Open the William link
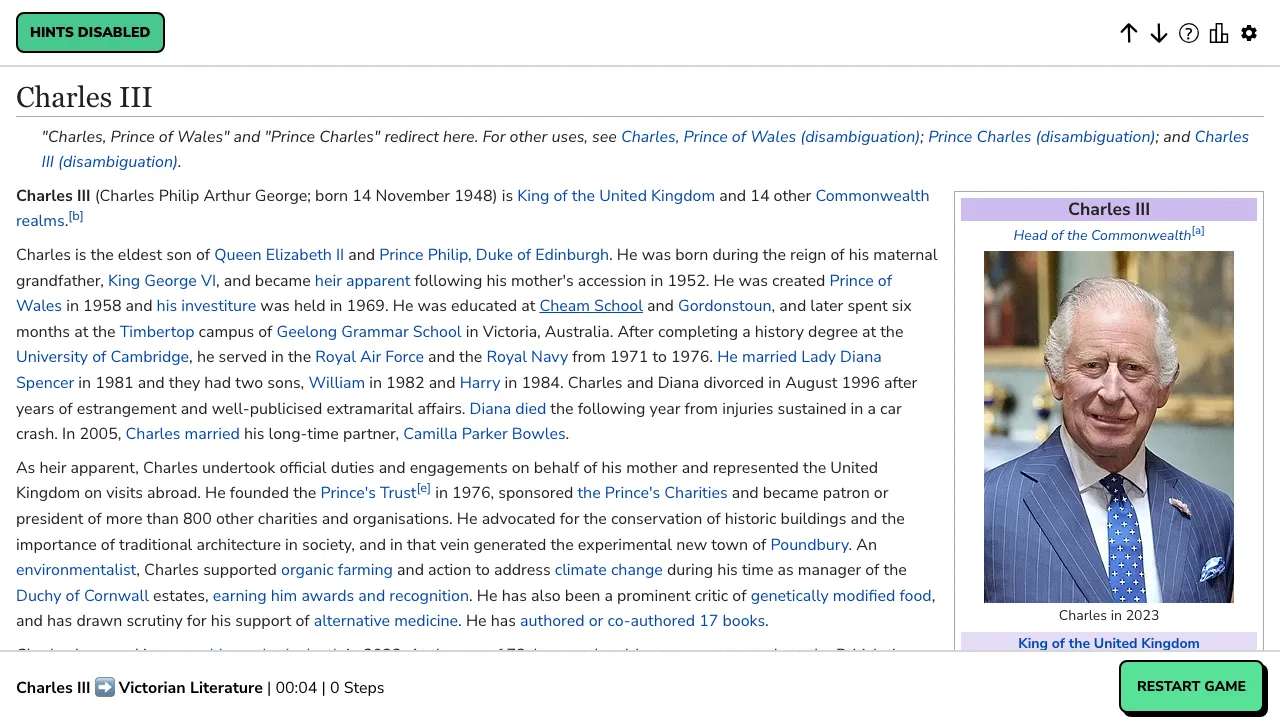The width and height of the screenshot is (1280, 720). 336,383
